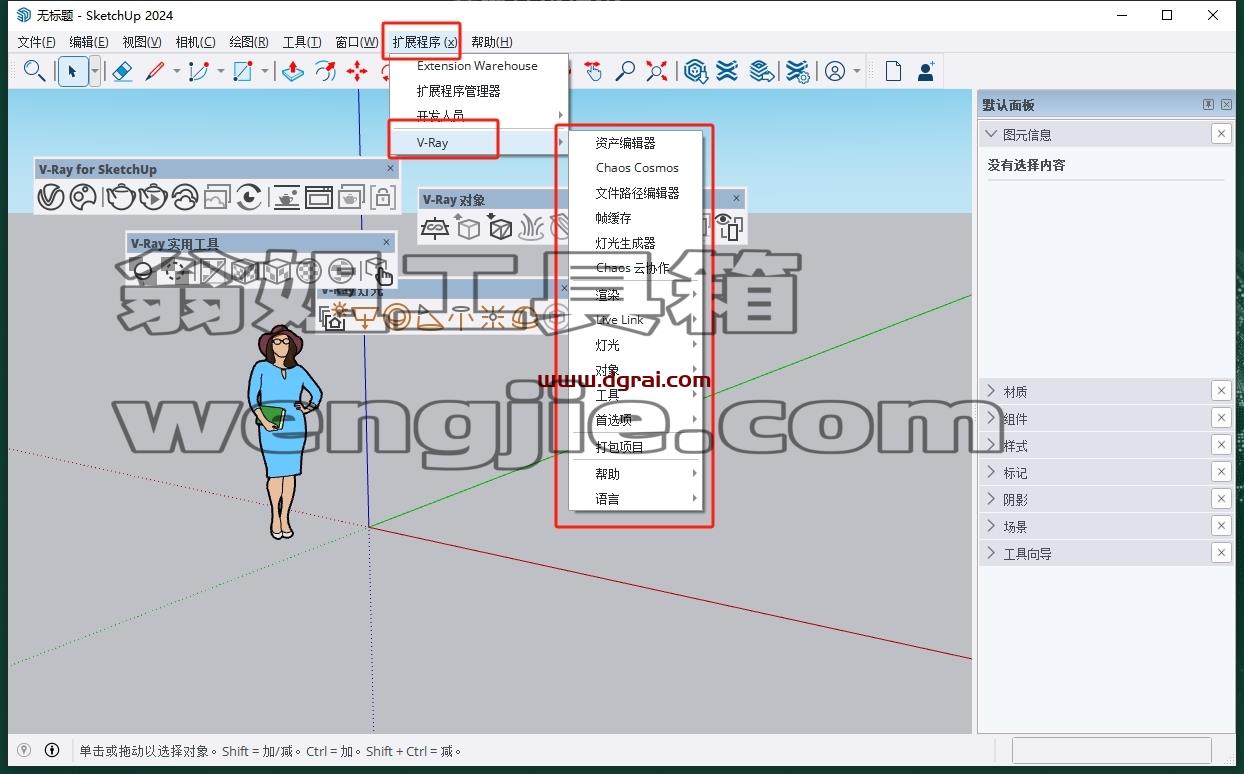Select 资产编辑器 in V-Ray submenu
The image size is (1244, 774).
(636, 143)
